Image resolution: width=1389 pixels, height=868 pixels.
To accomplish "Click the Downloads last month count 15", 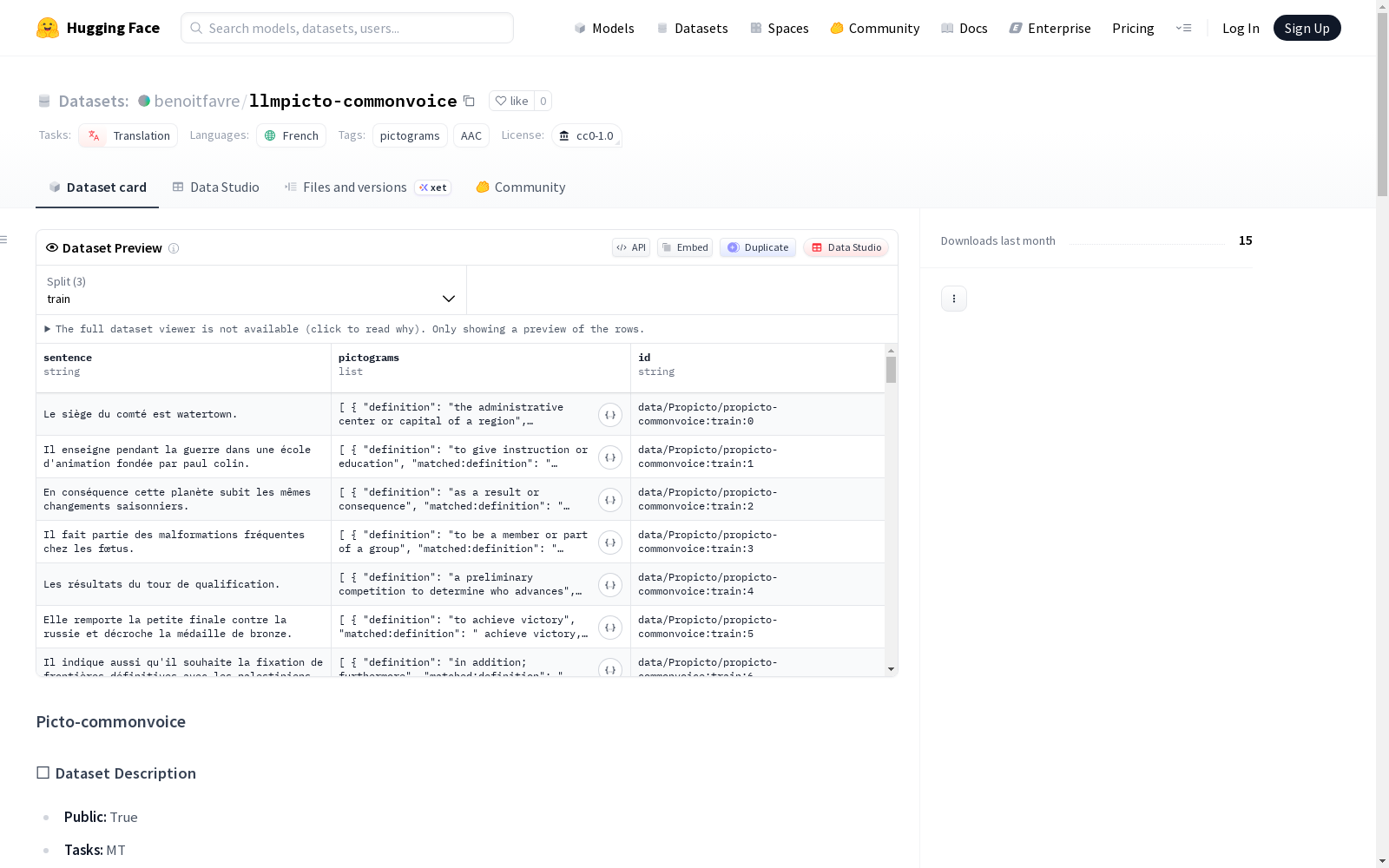I will [x=1246, y=240].
